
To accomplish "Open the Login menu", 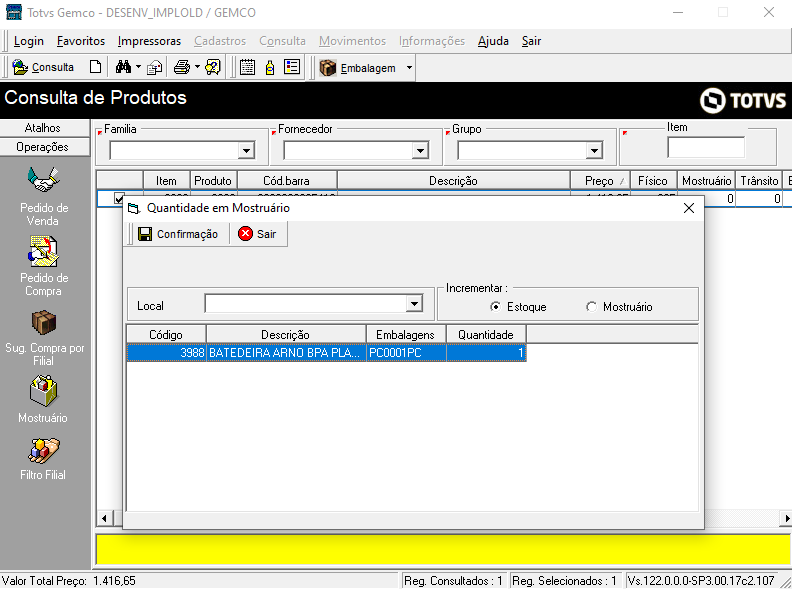I will click(29, 41).
